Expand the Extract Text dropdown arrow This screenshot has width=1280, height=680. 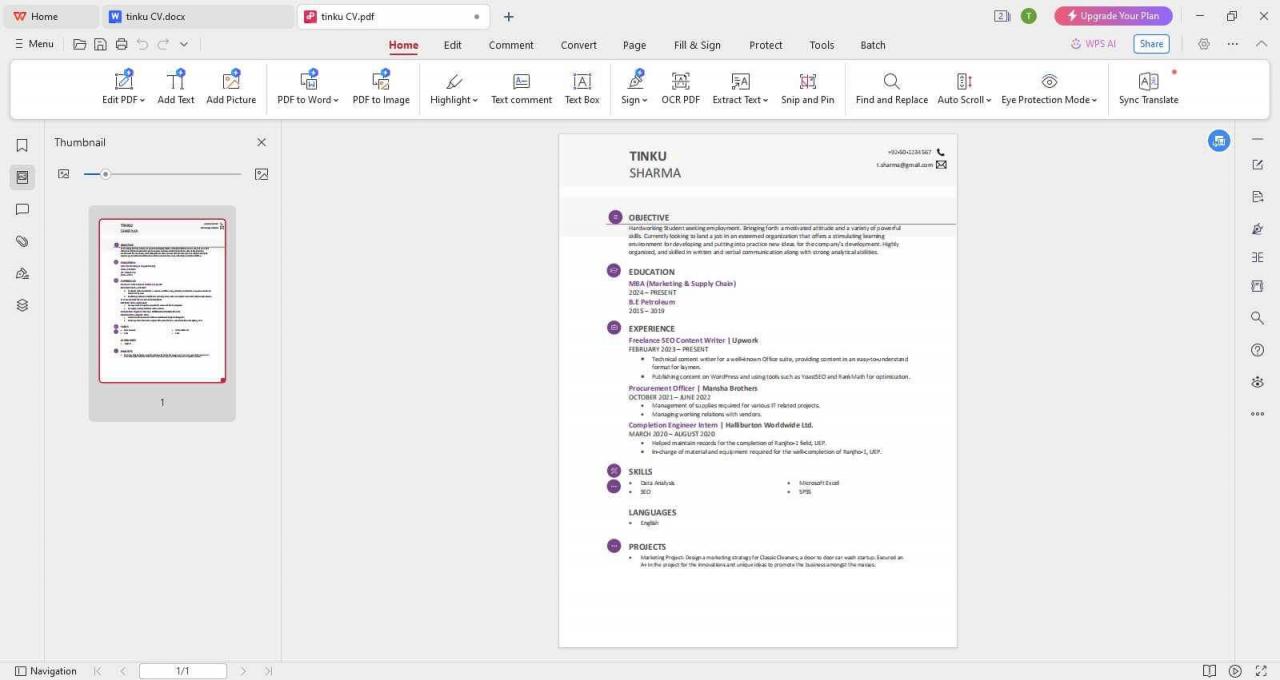click(x=765, y=100)
